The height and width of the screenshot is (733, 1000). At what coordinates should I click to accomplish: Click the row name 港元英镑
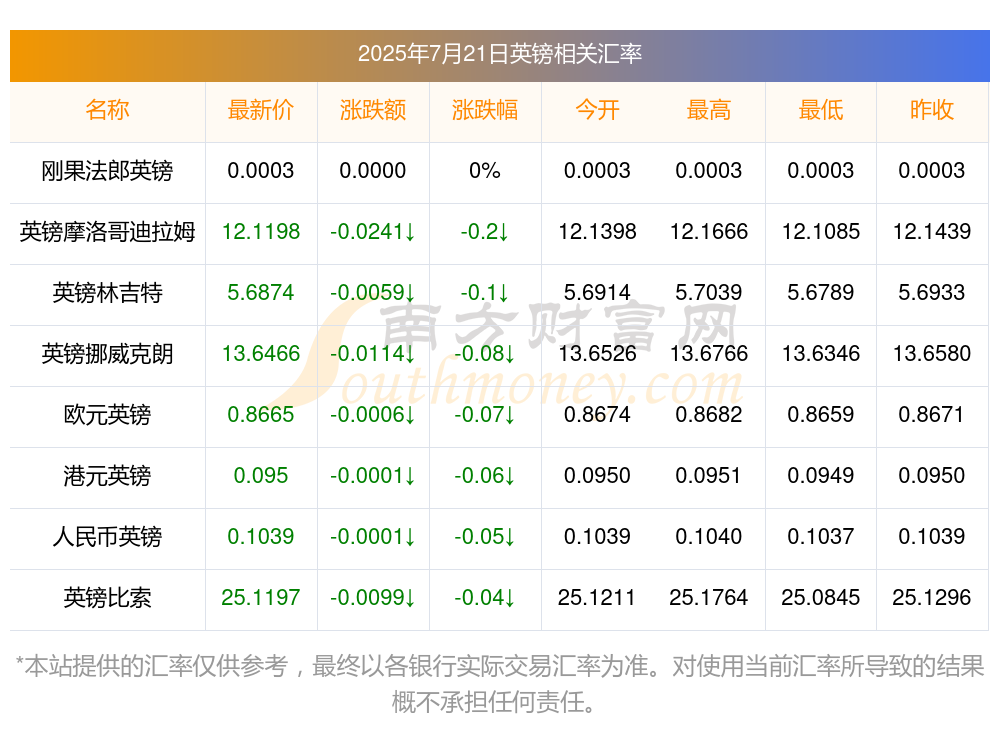(107, 476)
